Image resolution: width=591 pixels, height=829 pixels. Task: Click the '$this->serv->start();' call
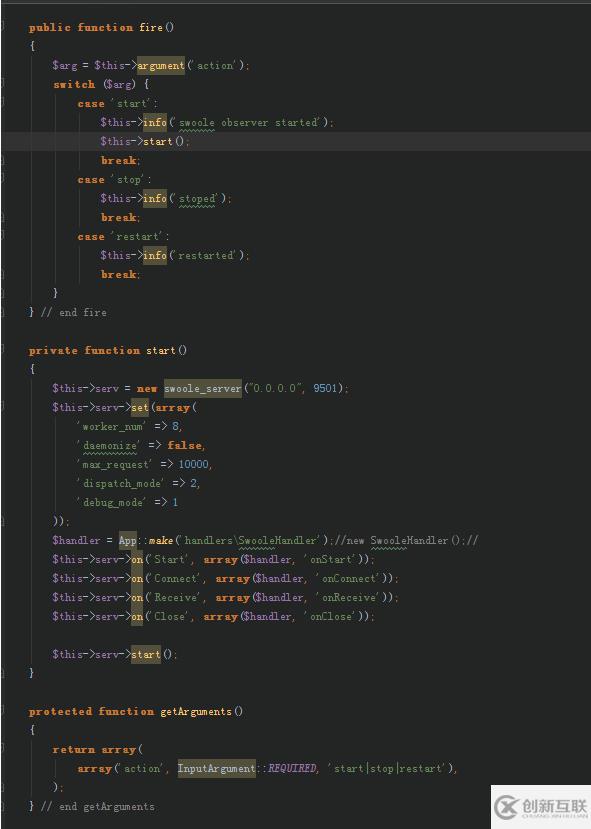click(115, 655)
